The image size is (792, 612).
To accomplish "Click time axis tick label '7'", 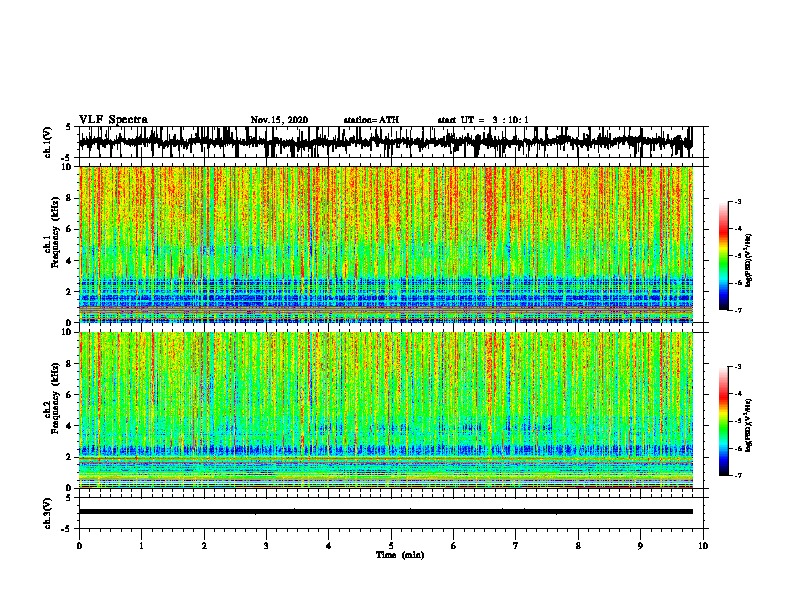I will (516, 546).
